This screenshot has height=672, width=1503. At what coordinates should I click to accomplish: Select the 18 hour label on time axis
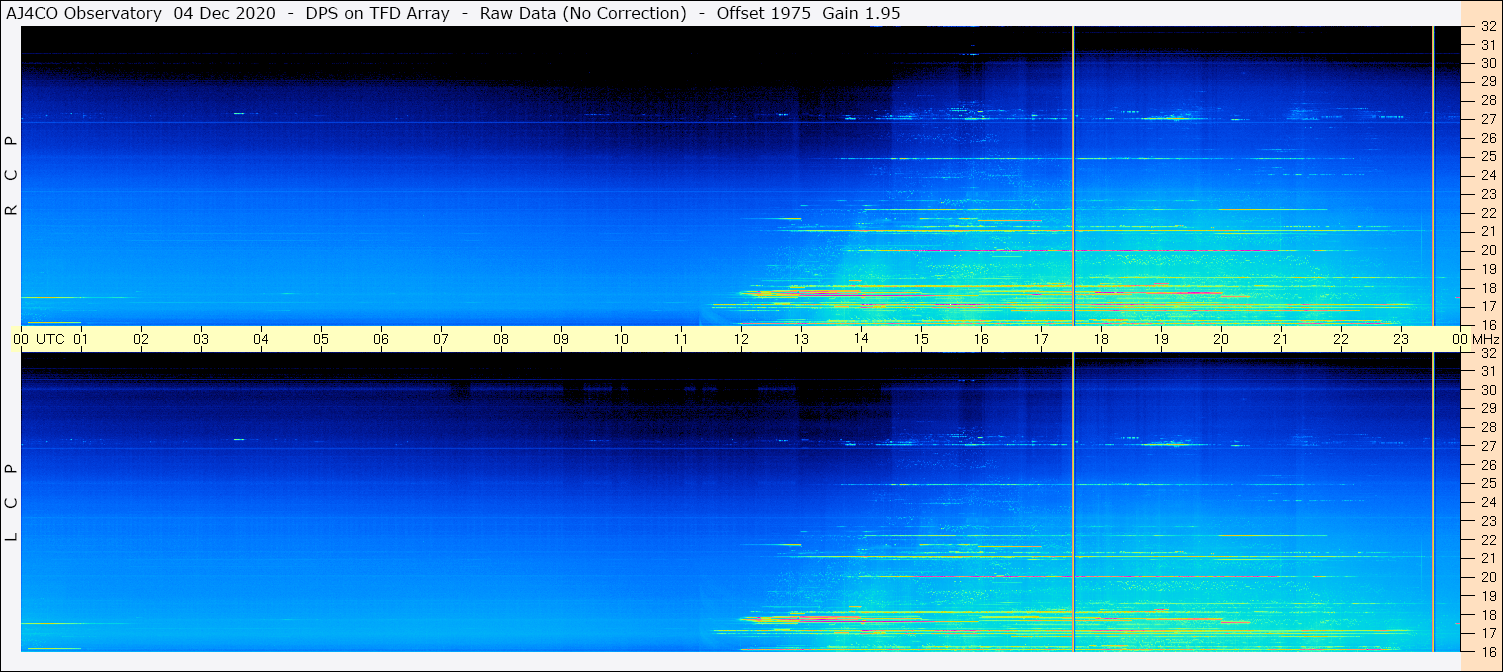click(1101, 339)
